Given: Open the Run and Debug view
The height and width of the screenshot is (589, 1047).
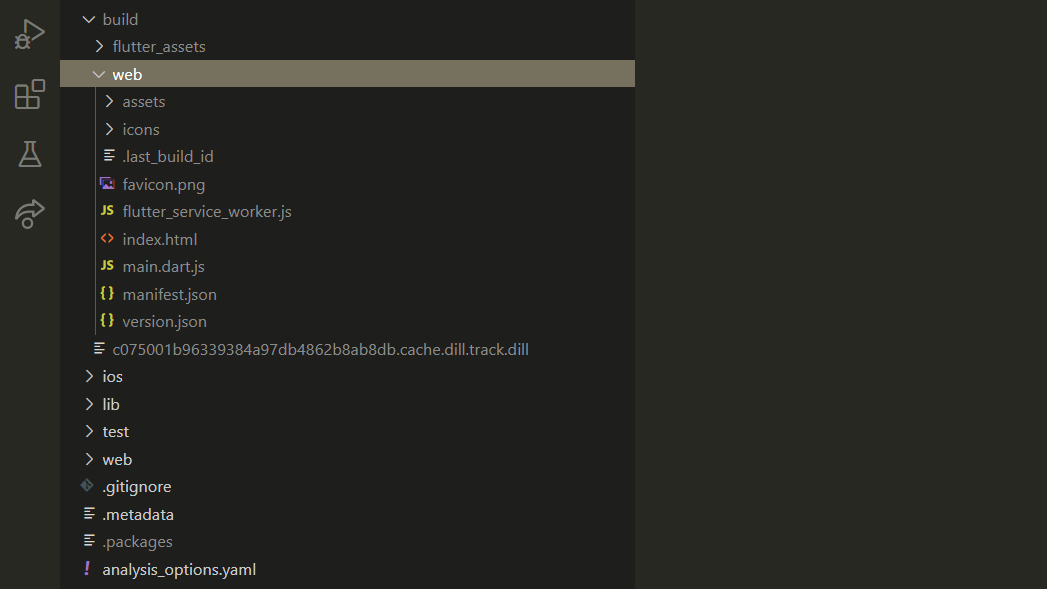Looking at the screenshot, I should tap(29, 35).
